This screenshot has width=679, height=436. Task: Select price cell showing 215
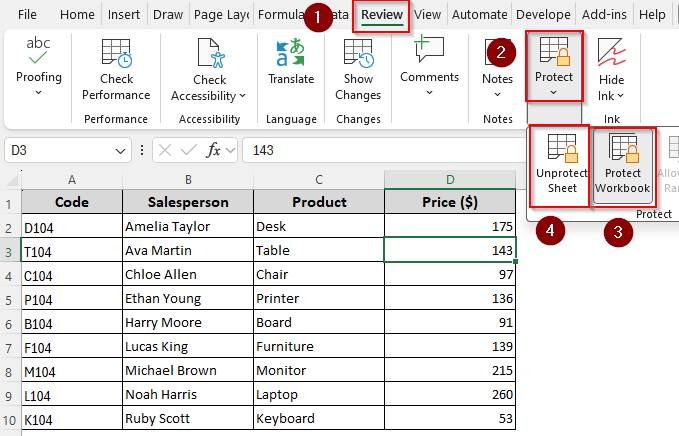click(x=450, y=370)
